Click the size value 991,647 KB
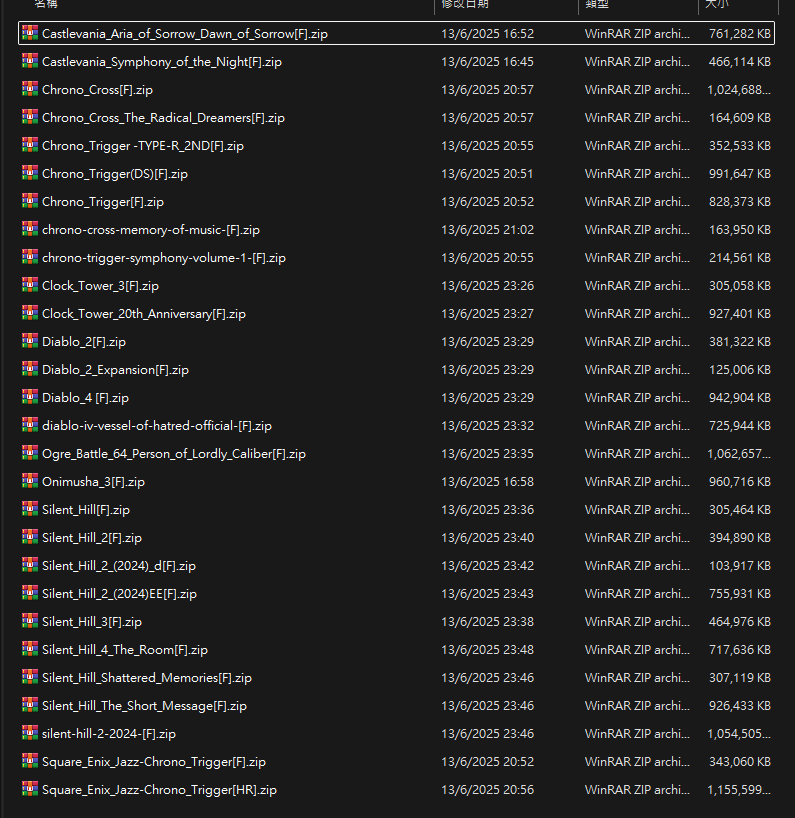This screenshot has height=818, width=795. coord(740,174)
